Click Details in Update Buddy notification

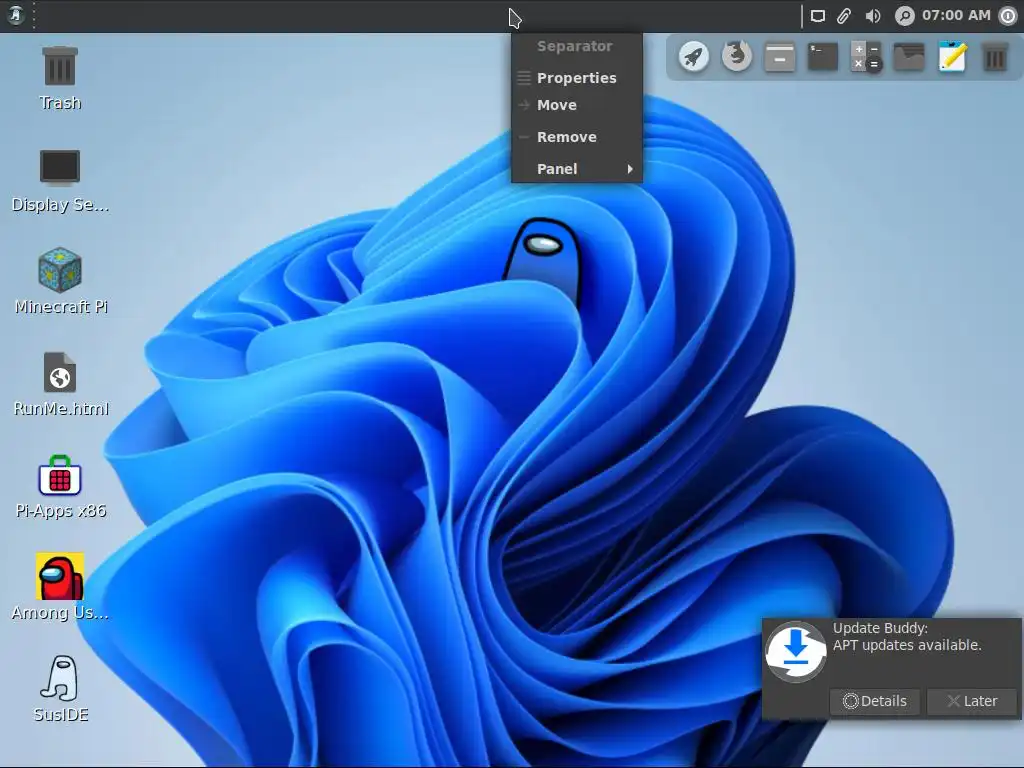pyautogui.click(x=875, y=701)
